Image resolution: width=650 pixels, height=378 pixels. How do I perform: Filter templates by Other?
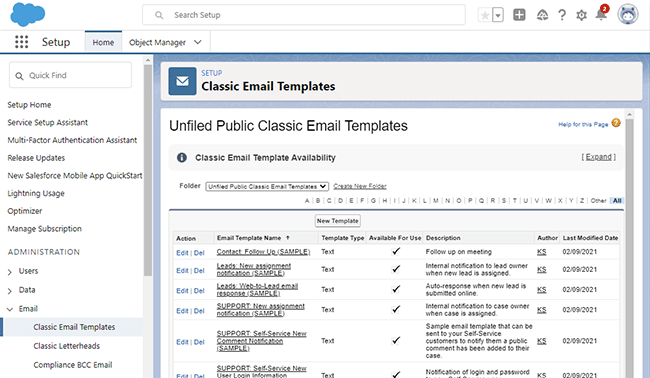[598, 201]
